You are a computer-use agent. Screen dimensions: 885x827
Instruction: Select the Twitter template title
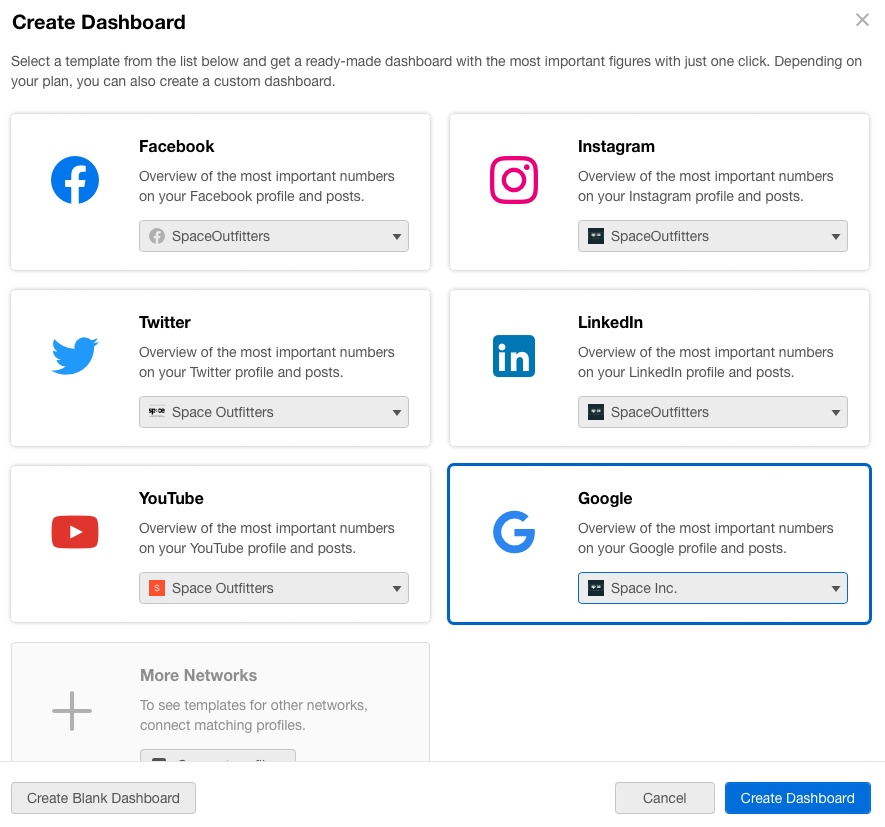click(165, 322)
